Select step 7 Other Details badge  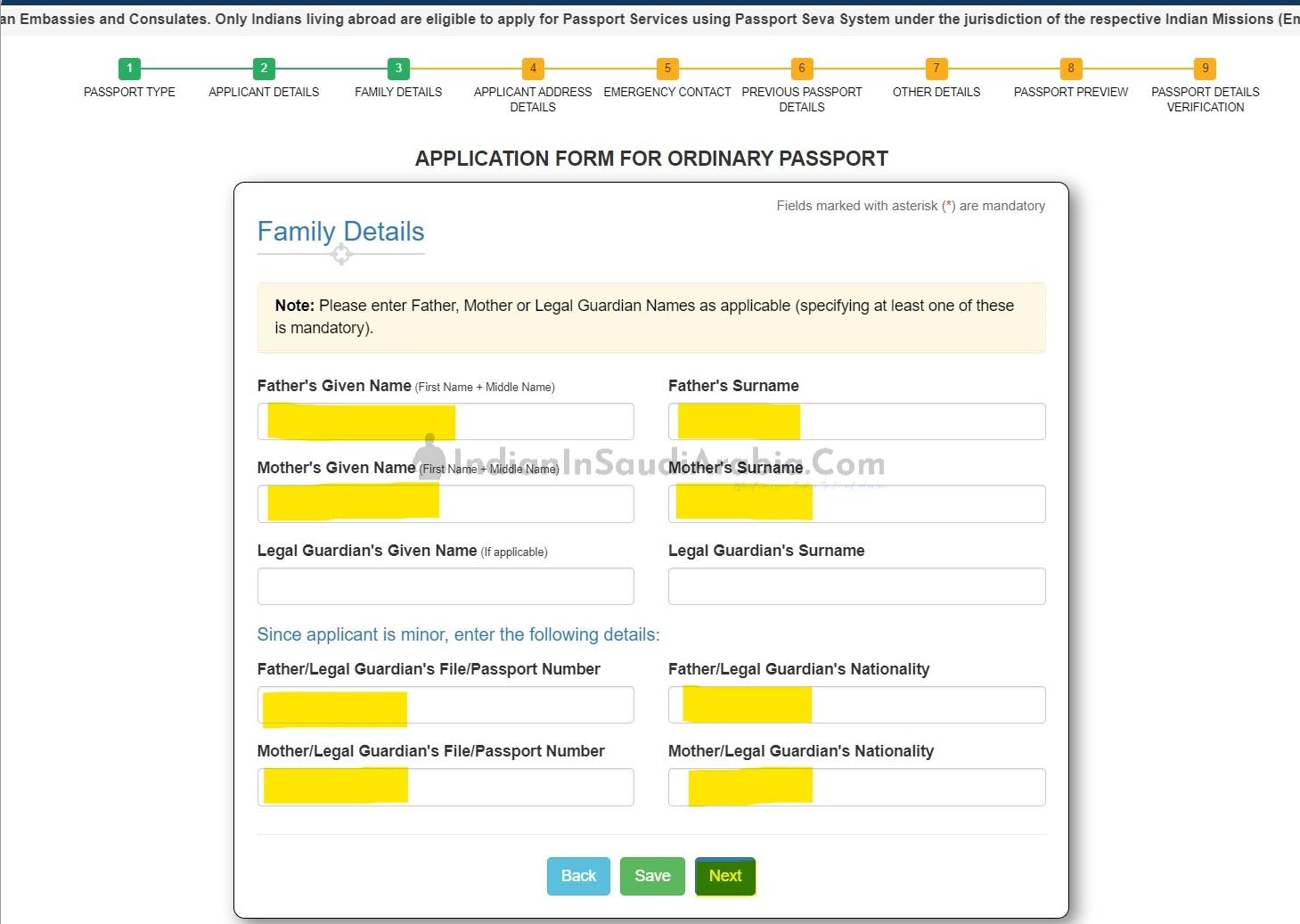936,69
